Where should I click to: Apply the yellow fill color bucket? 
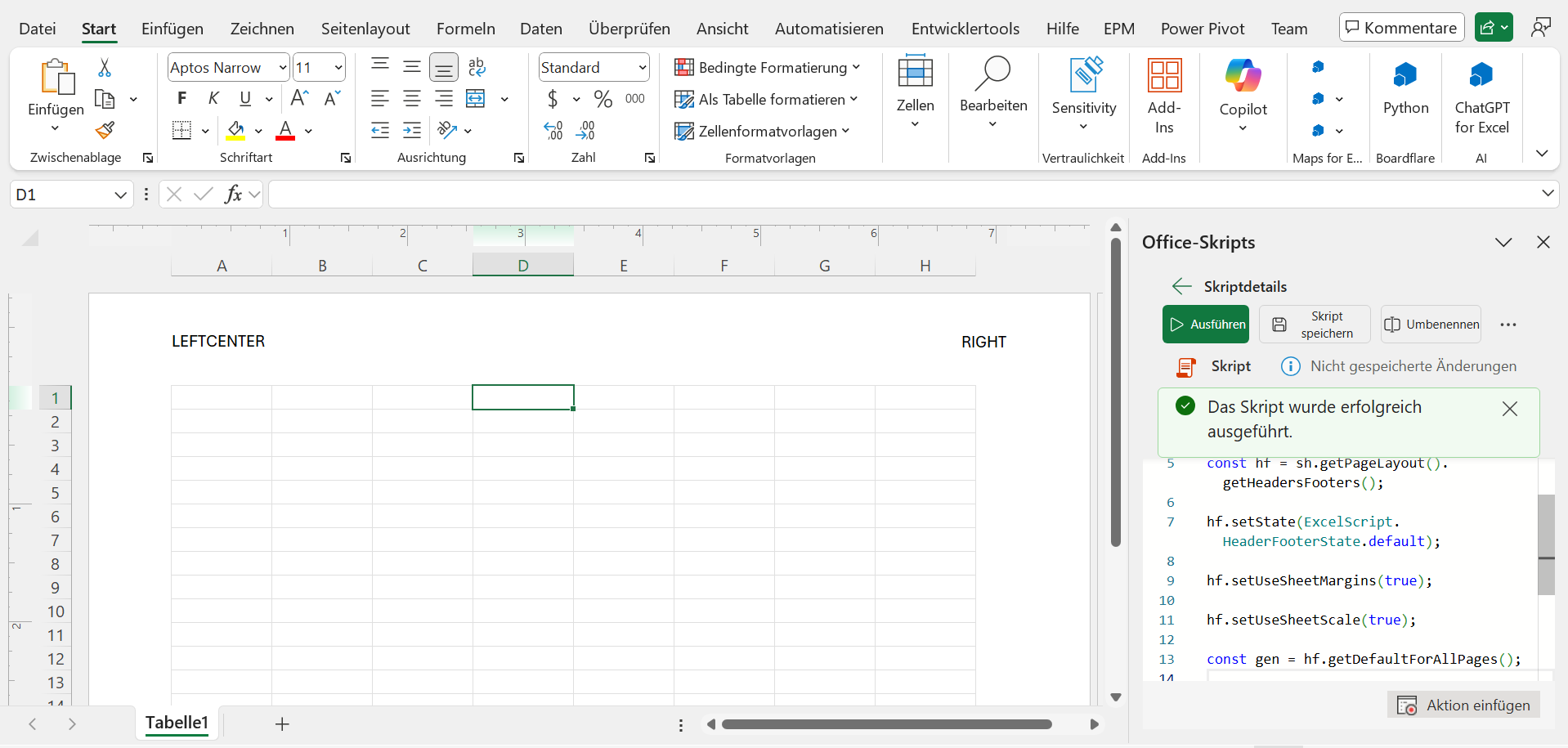236,130
